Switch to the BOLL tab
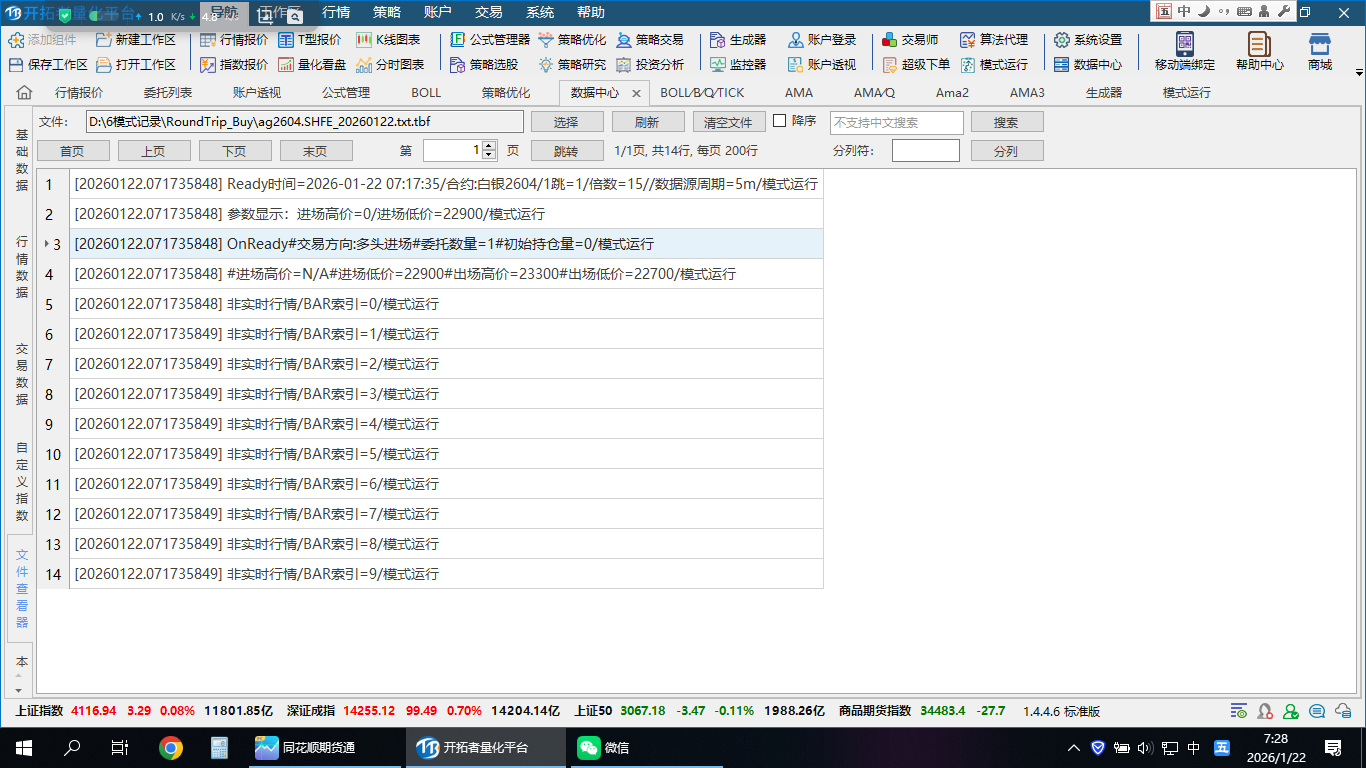 pos(425,93)
